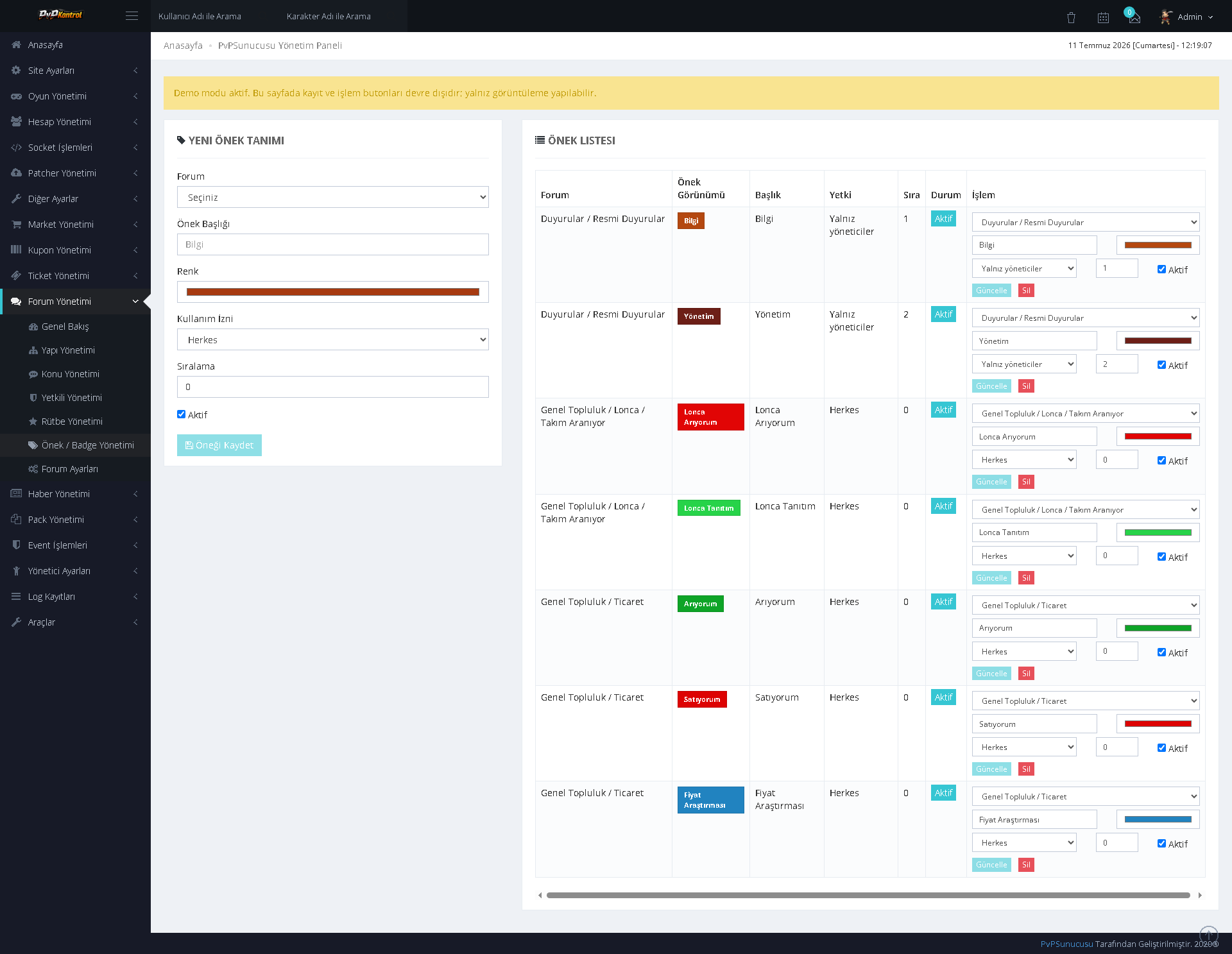Open Yetkili Yönetimi submenu item
The width and height of the screenshot is (1232, 954).
[x=75, y=398]
